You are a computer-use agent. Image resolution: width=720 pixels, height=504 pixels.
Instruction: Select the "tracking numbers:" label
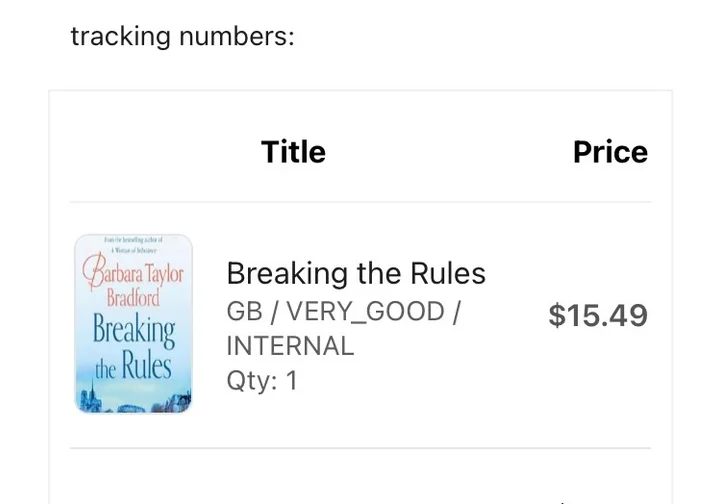coord(182,36)
